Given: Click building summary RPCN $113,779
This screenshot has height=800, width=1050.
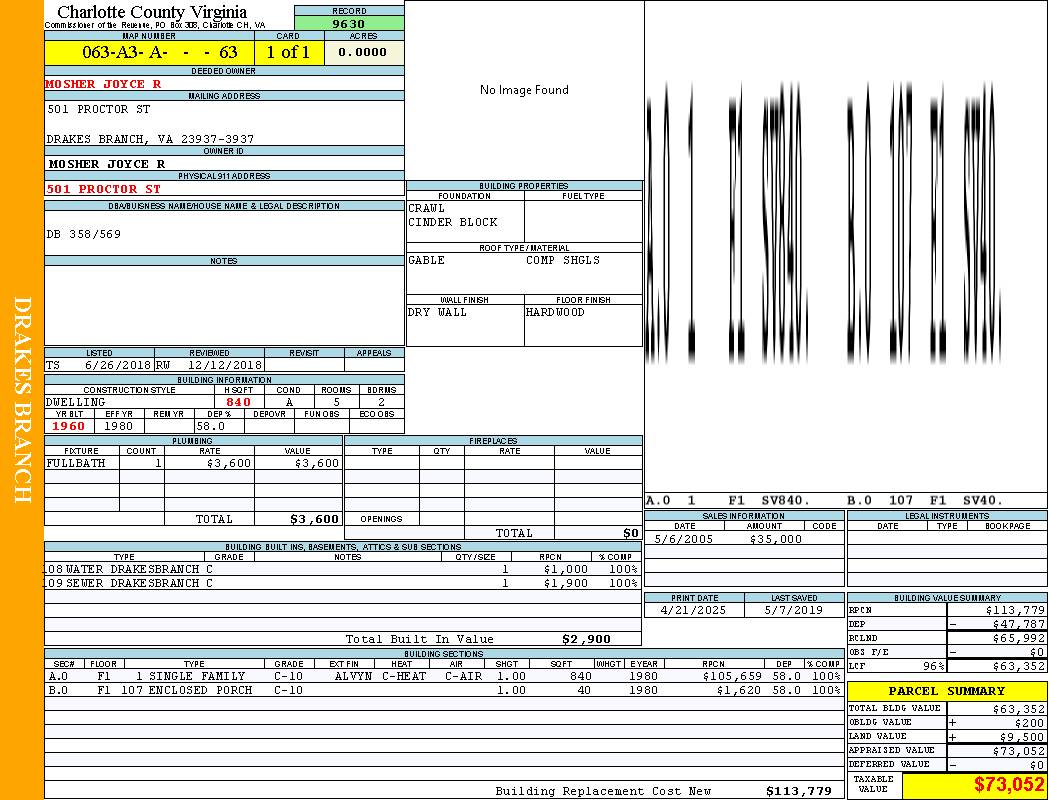Looking at the screenshot, I should (x=1015, y=610).
